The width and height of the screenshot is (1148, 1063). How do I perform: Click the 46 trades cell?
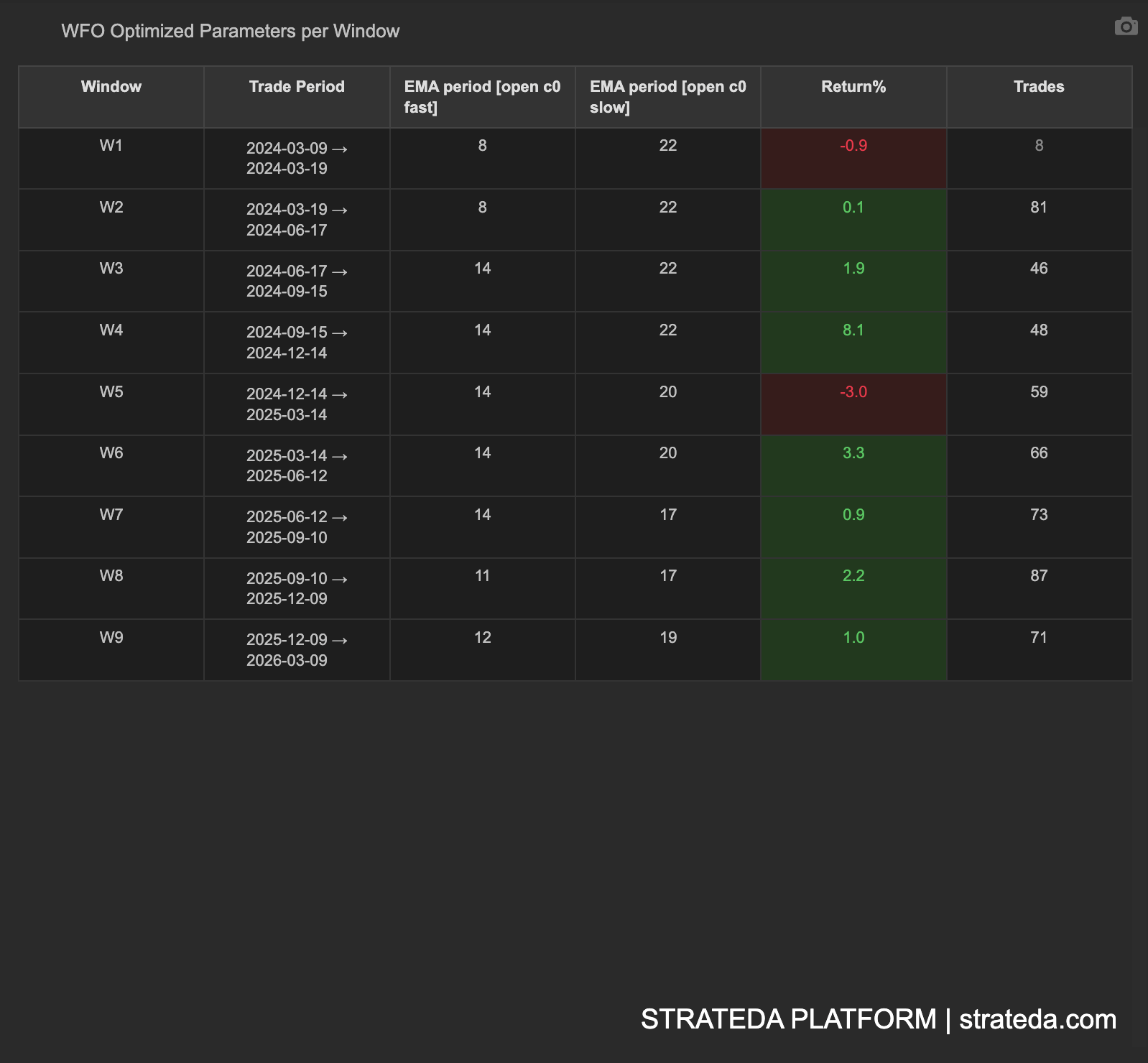(x=1039, y=282)
